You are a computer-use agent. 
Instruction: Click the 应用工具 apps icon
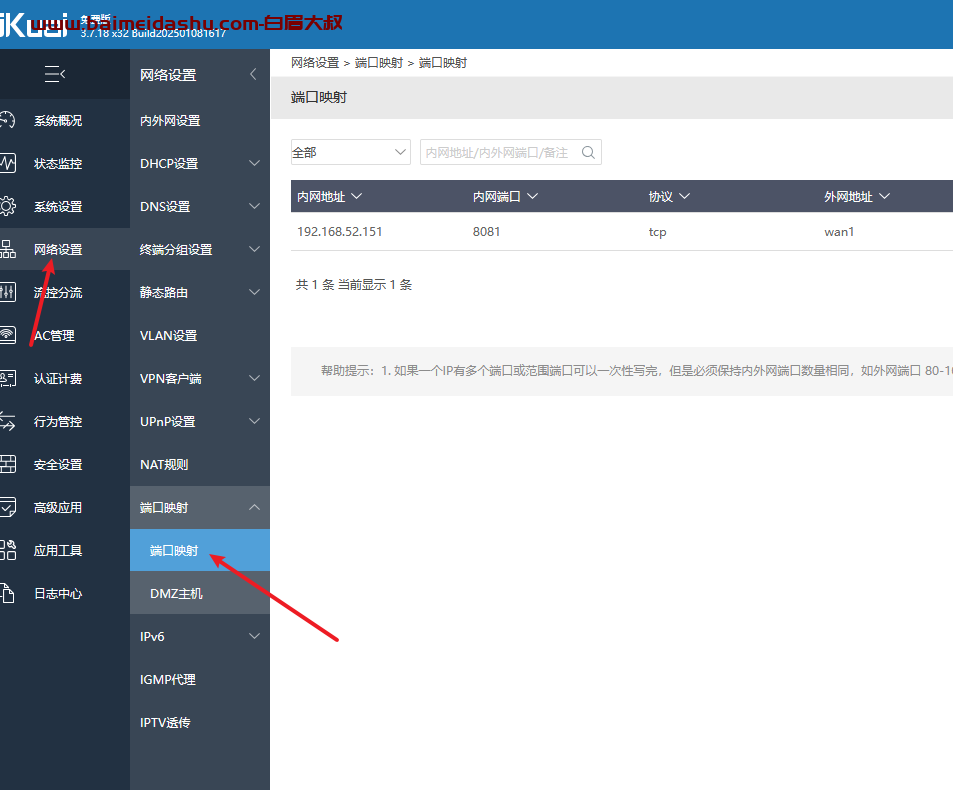7,550
